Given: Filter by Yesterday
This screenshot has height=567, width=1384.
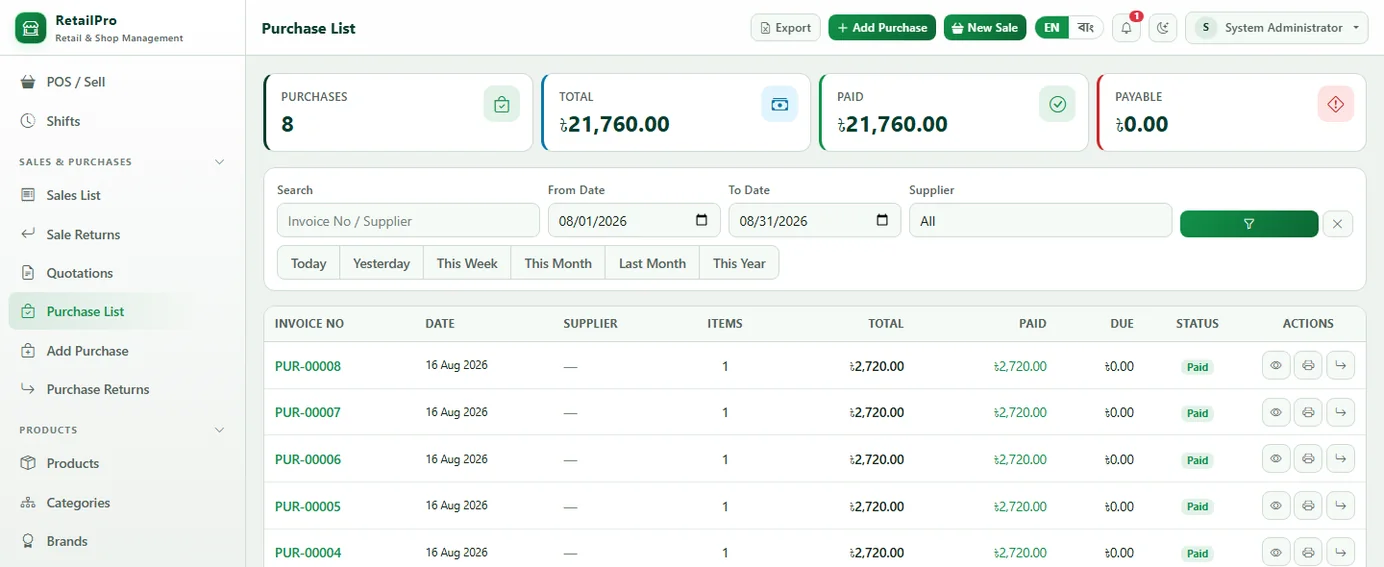Looking at the screenshot, I should (x=381, y=263).
